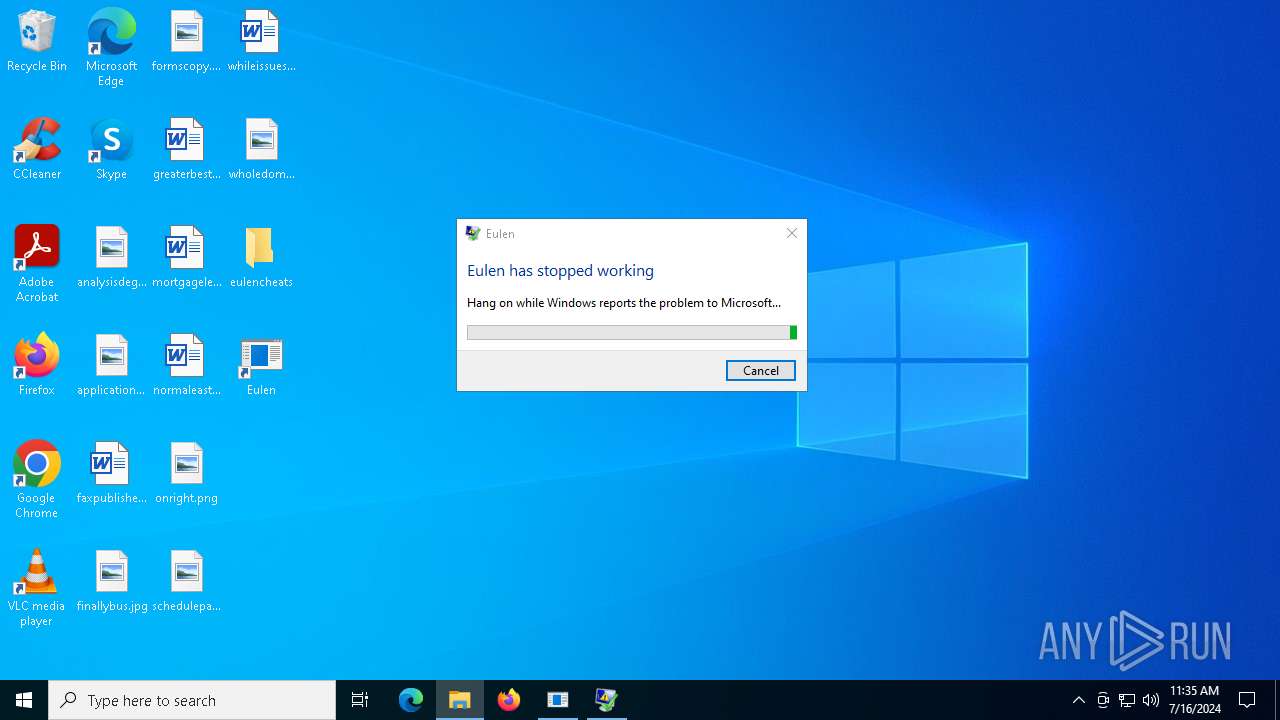This screenshot has height=720, width=1280.
Task: Open the Windows Start menu
Action: click(24, 700)
